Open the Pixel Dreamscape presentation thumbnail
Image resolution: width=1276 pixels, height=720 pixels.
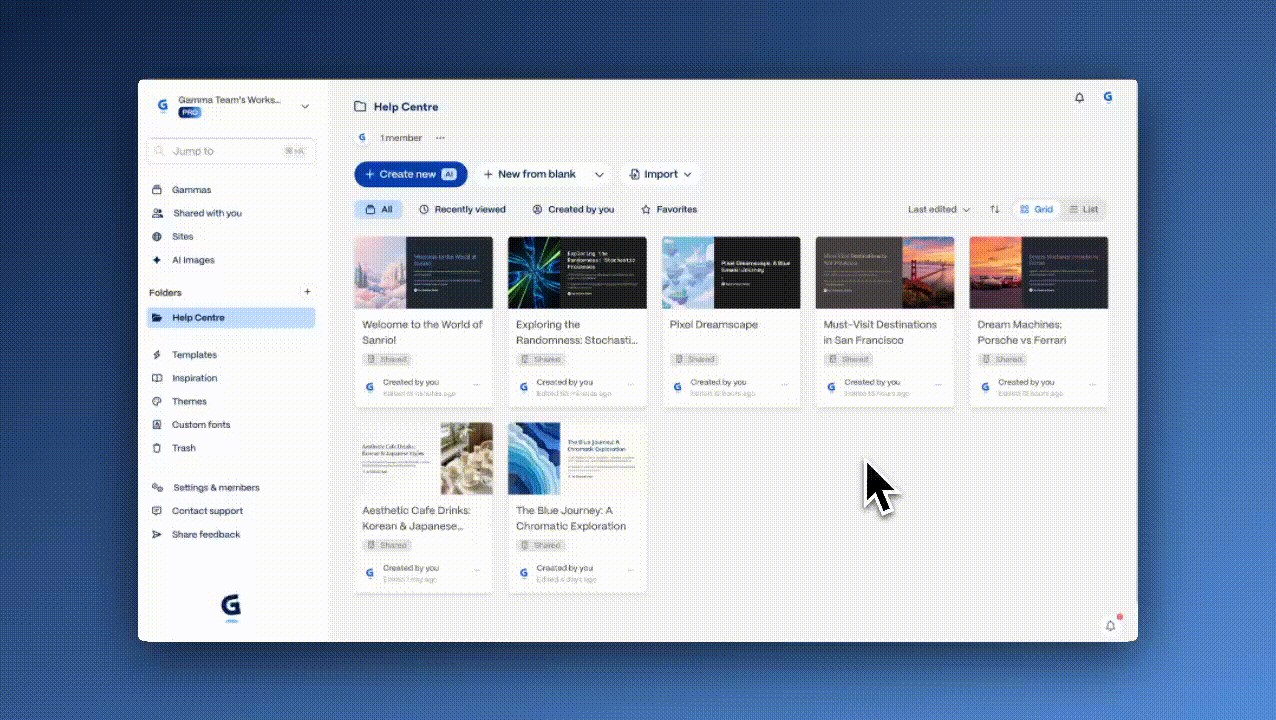pyautogui.click(x=731, y=272)
